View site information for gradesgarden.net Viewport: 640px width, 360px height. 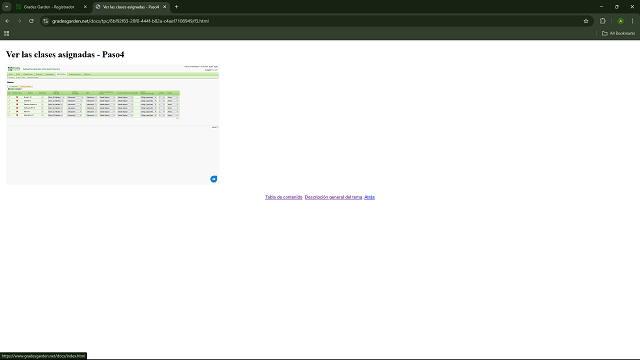[x=46, y=21]
